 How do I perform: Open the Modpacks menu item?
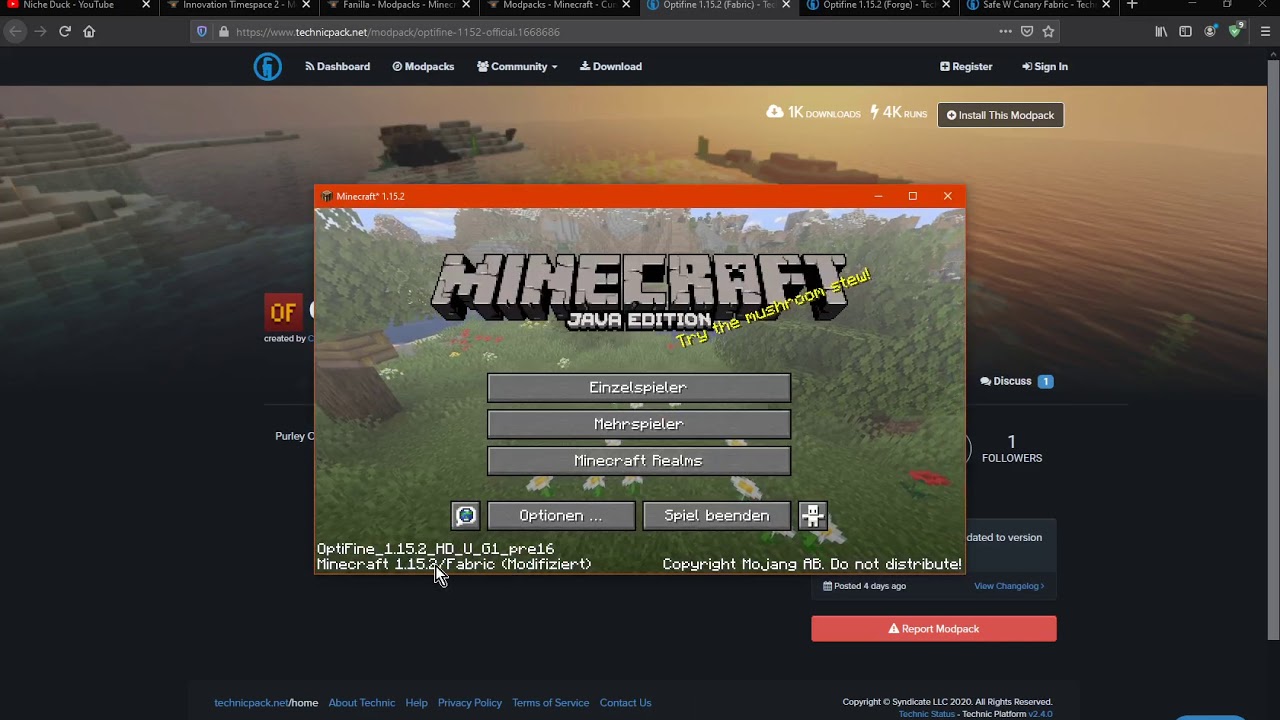(x=423, y=66)
